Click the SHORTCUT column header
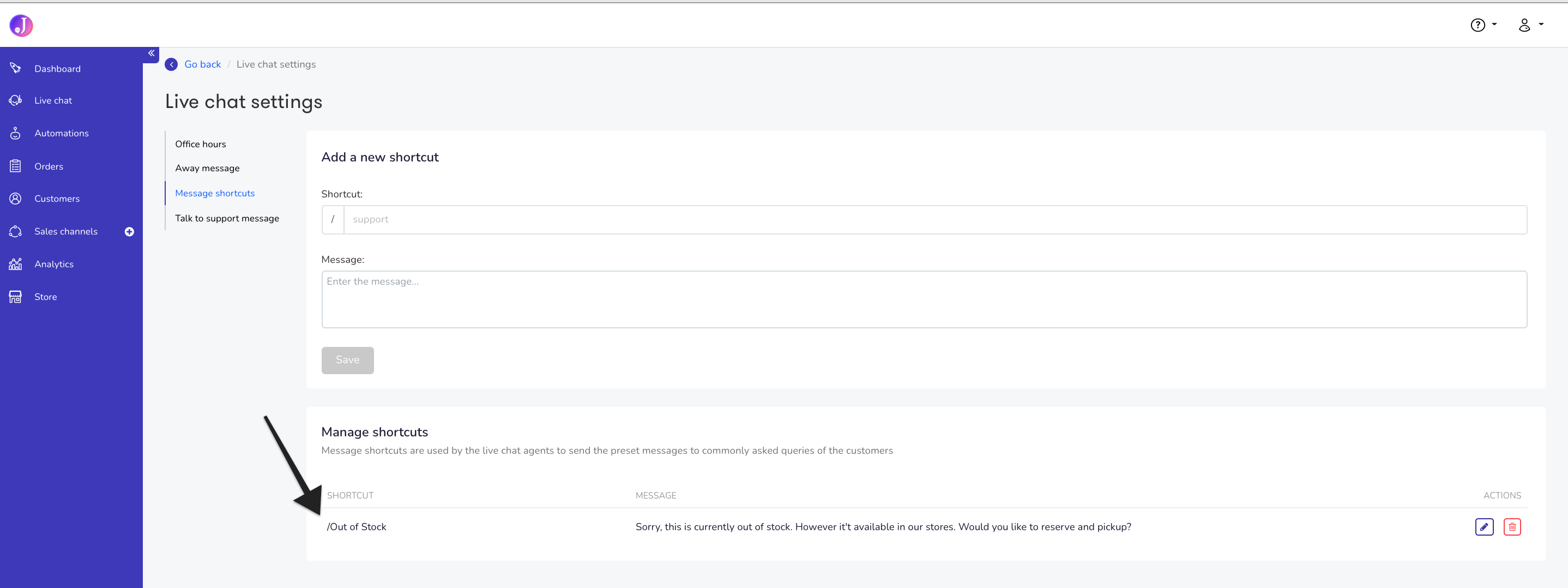This screenshot has width=1568, height=588. coord(350,495)
